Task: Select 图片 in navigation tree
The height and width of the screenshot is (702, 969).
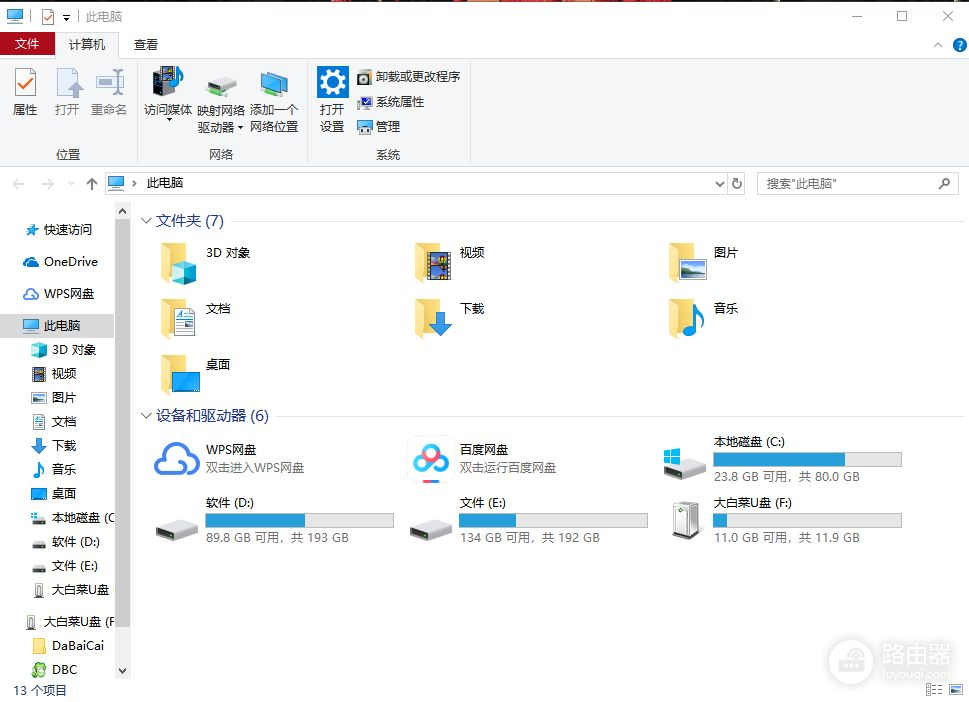Action: tap(54, 398)
